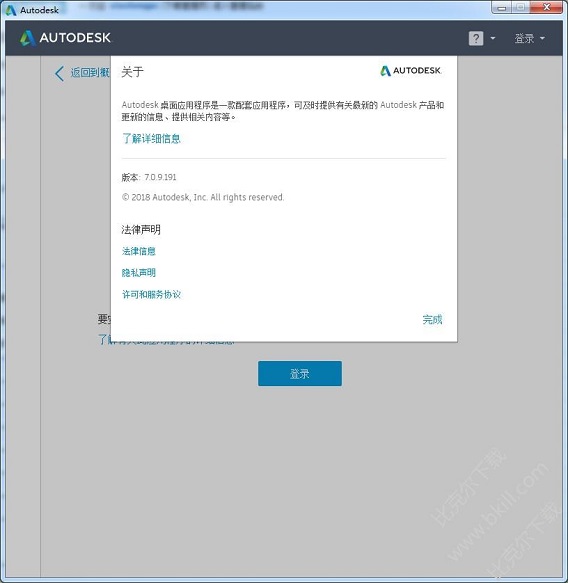Close the Autodesk window

(546, 7)
